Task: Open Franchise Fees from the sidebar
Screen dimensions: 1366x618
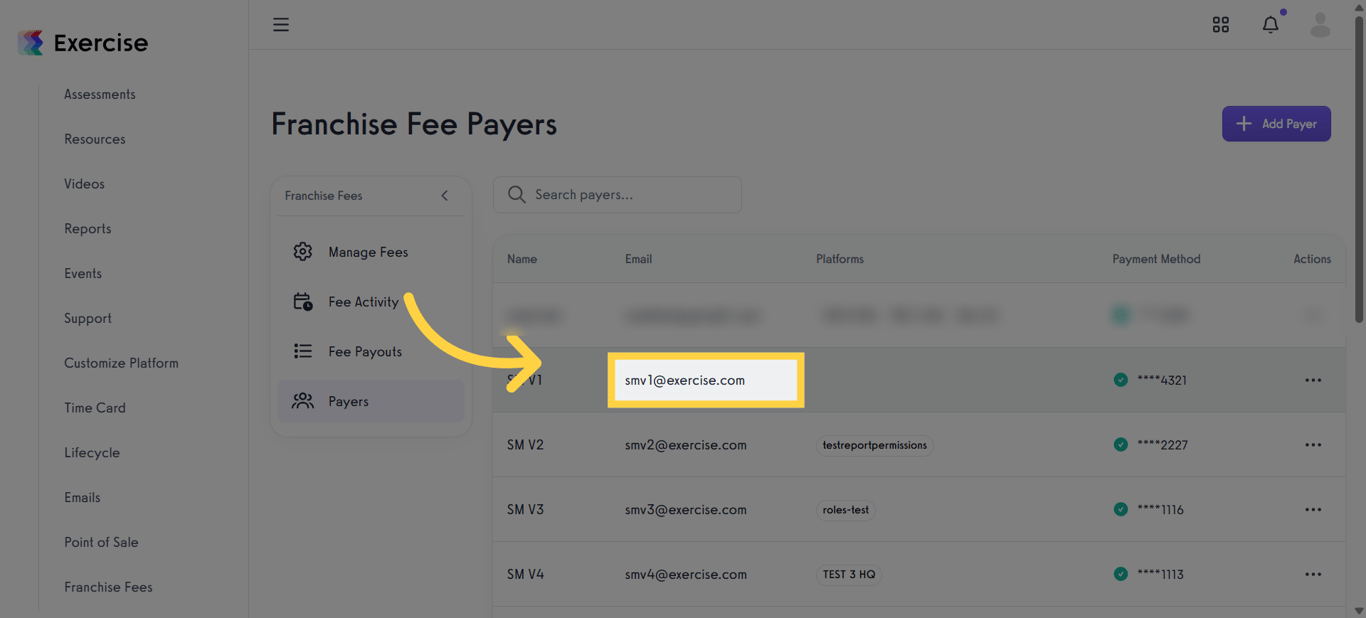Action: (108, 587)
